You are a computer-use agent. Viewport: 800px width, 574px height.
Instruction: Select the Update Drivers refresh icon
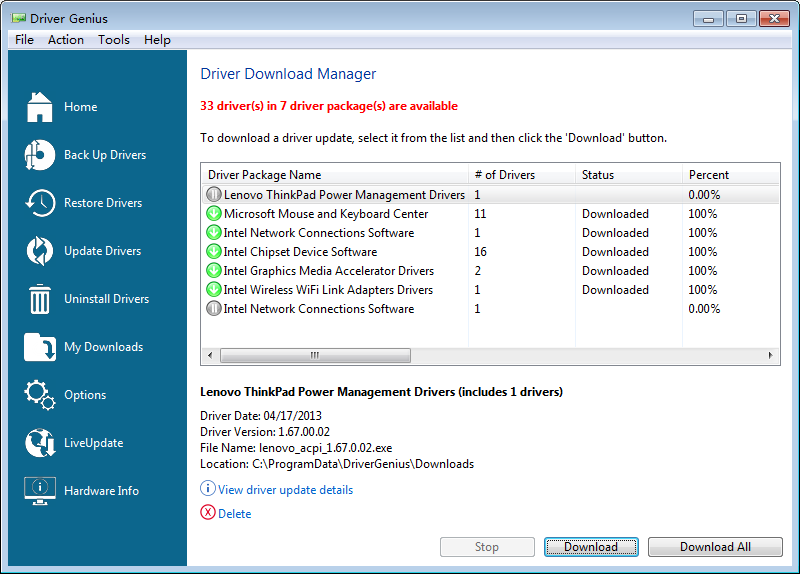point(40,251)
